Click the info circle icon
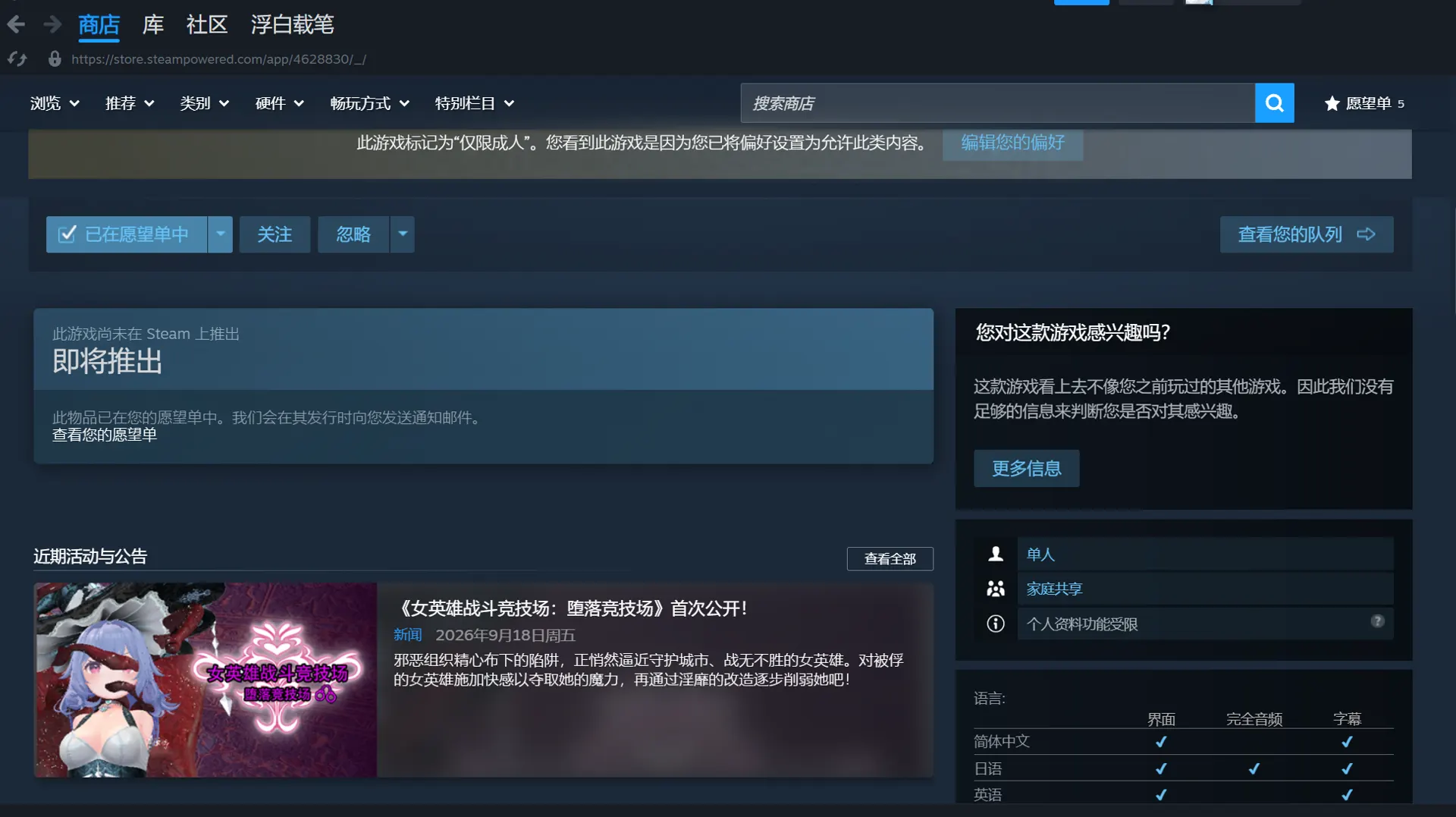The height and width of the screenshot is (817, 1456). [x=996, y=624]
